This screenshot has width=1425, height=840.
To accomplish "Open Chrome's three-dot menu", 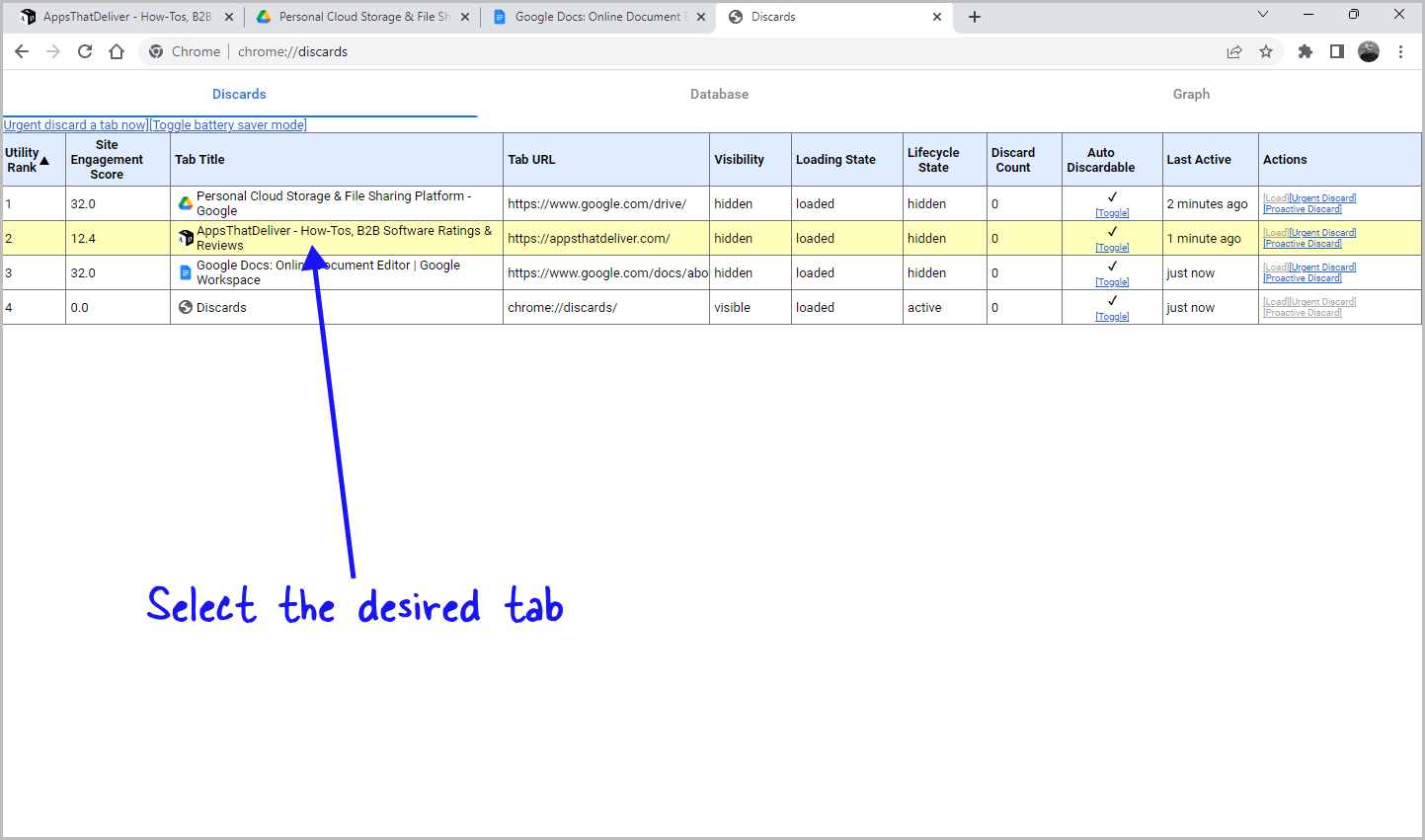I will pyautogui.click(x=1401, y=50).
